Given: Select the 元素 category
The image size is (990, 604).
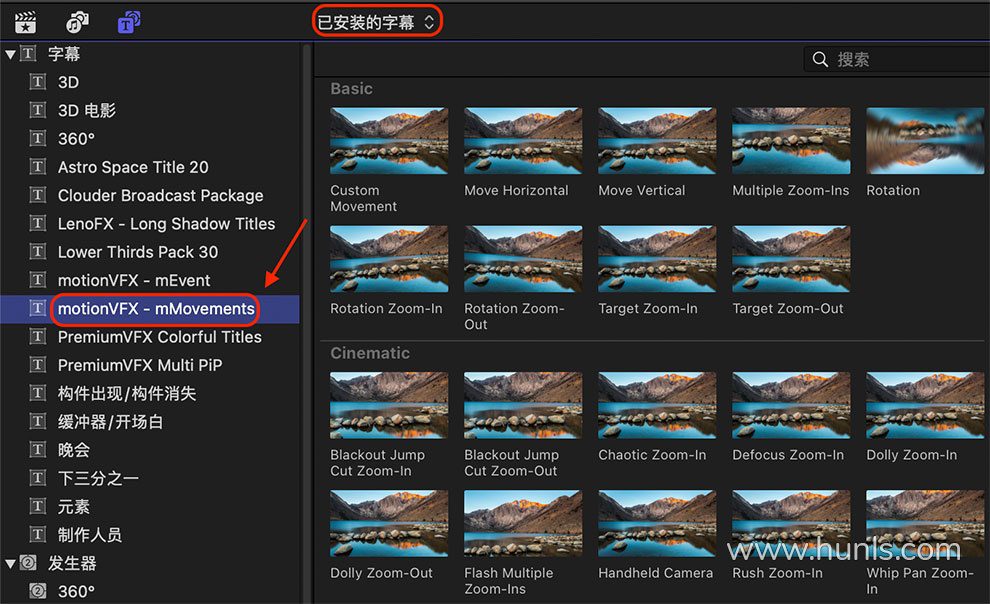Looking at the screenshot, I should click(x=73, y=507).
